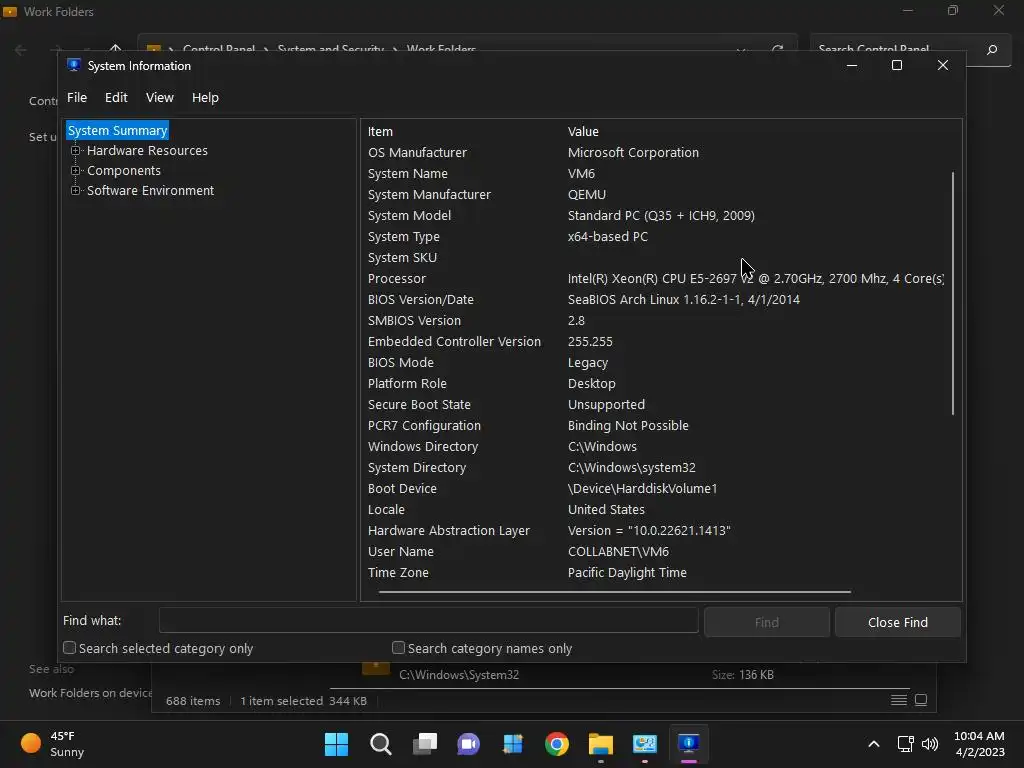1024x768 pixels.
Task: Select the System Model row
Action: [x=655, y=215]
